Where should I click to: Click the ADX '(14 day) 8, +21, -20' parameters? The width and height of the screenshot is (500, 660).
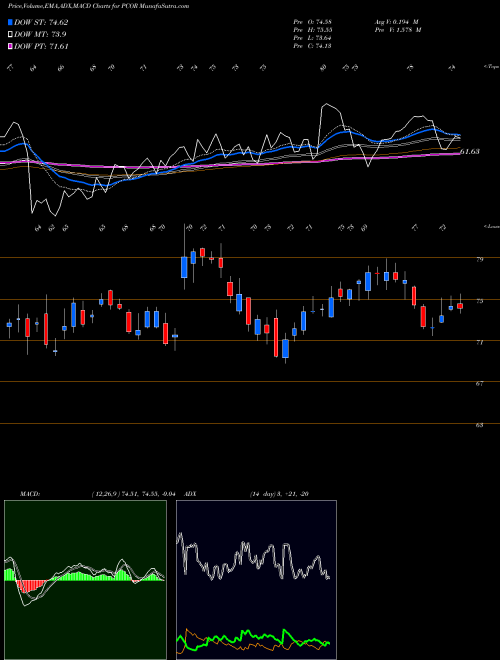coord(279,494)
